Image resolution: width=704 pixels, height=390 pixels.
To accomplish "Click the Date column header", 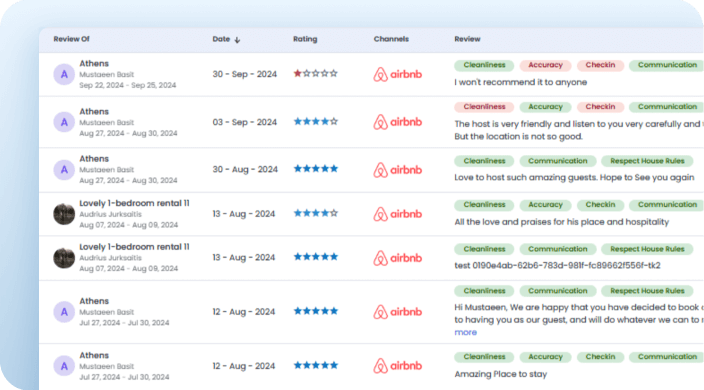I will click(221, 39).
